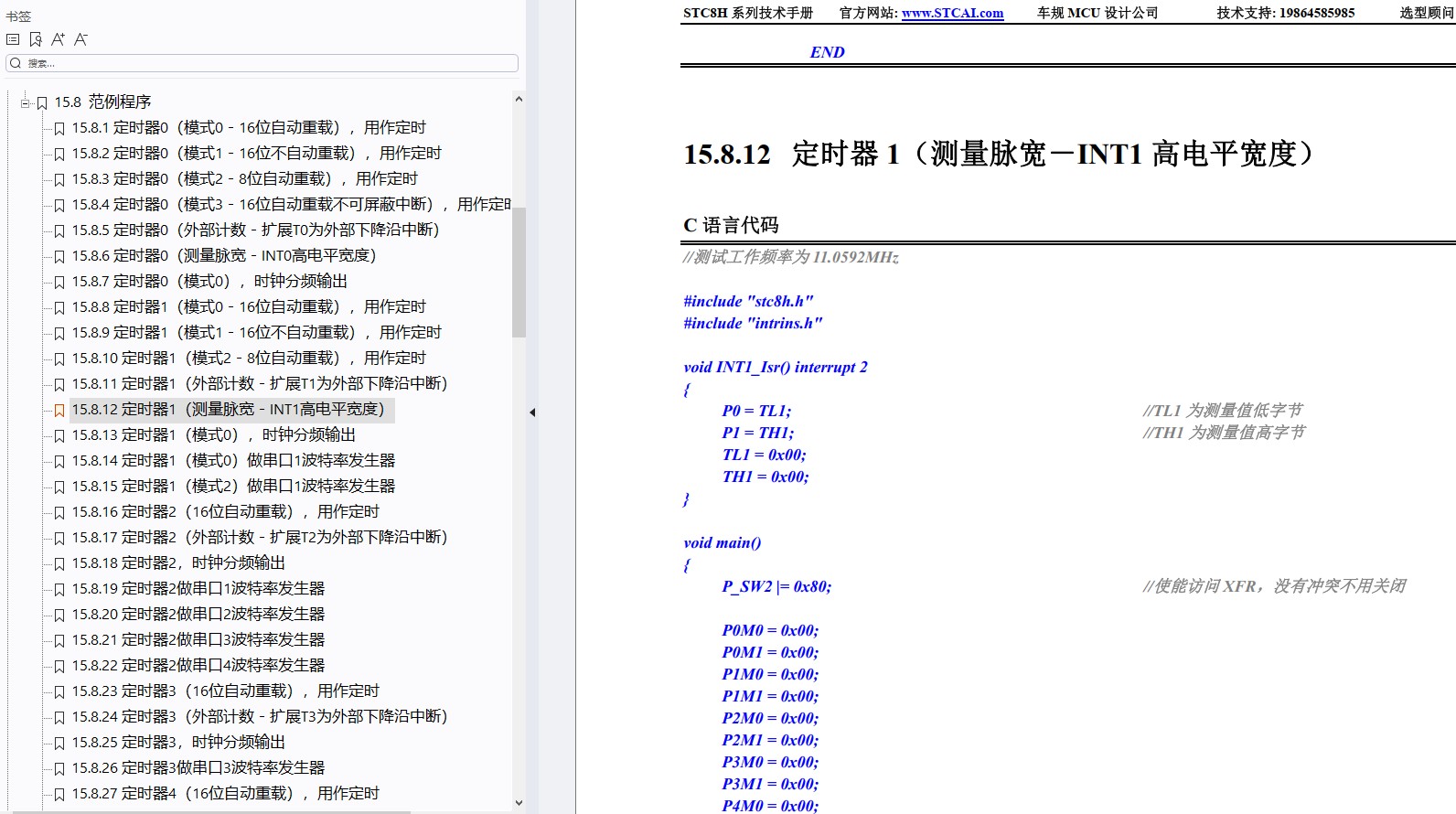
Task: Open bookmark 15.8.19 定时器2做串口1波特率发生器
Action: [x=198, y=588]
